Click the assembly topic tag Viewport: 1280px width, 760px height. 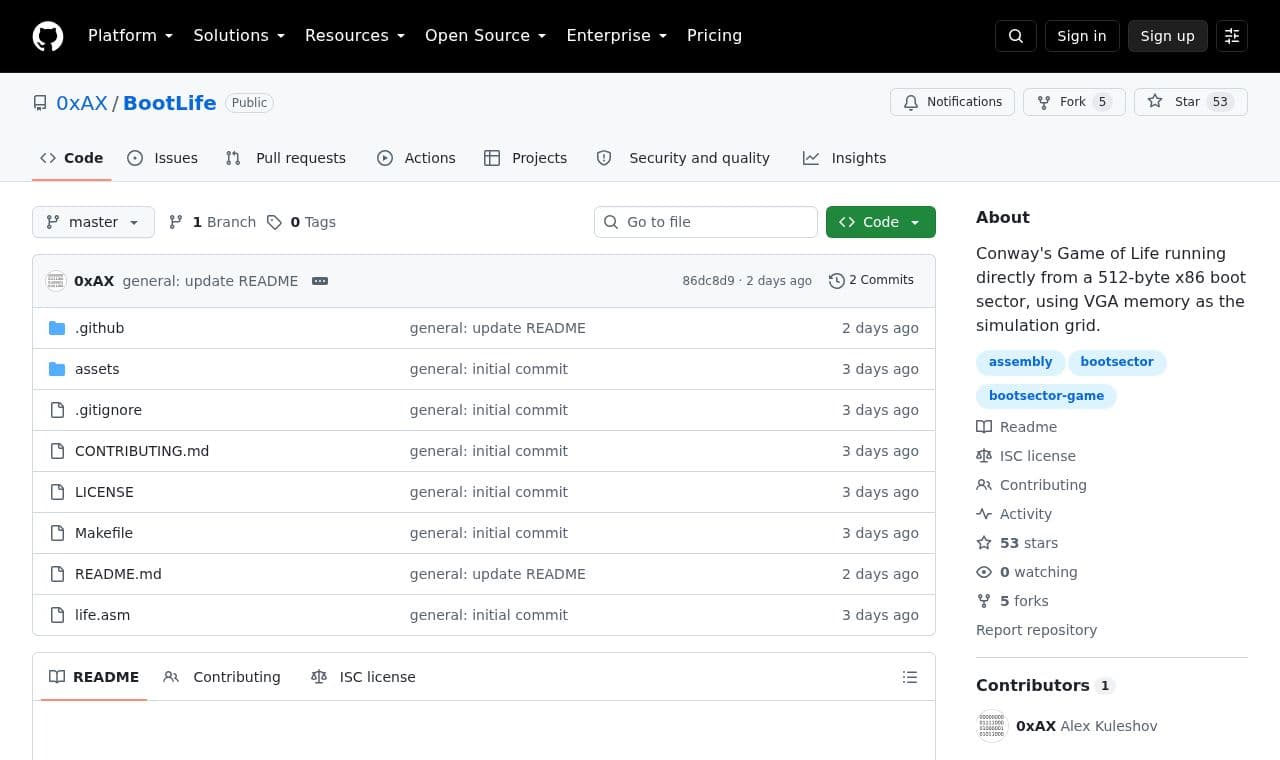point(1020,362)
